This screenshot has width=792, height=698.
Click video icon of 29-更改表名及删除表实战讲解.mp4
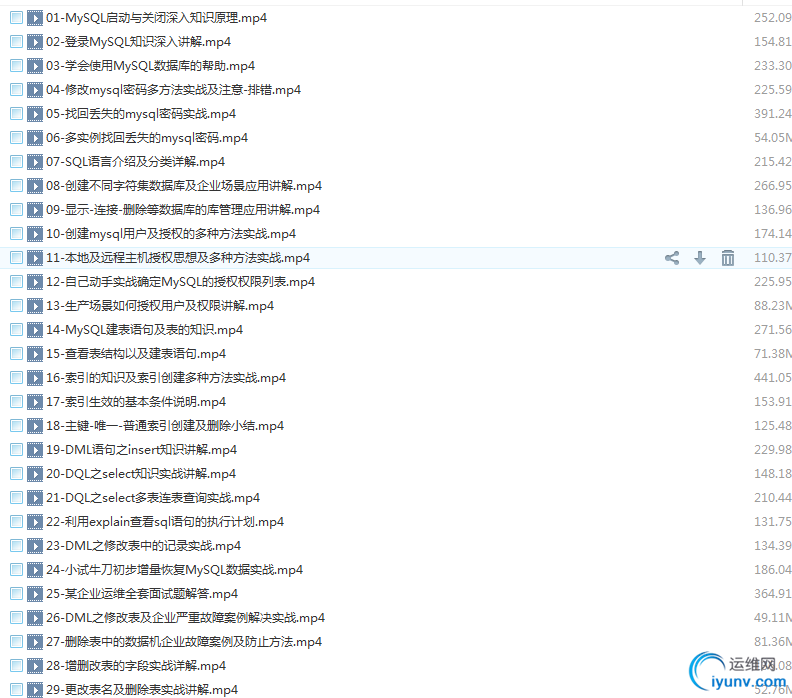tap(35, 690)
